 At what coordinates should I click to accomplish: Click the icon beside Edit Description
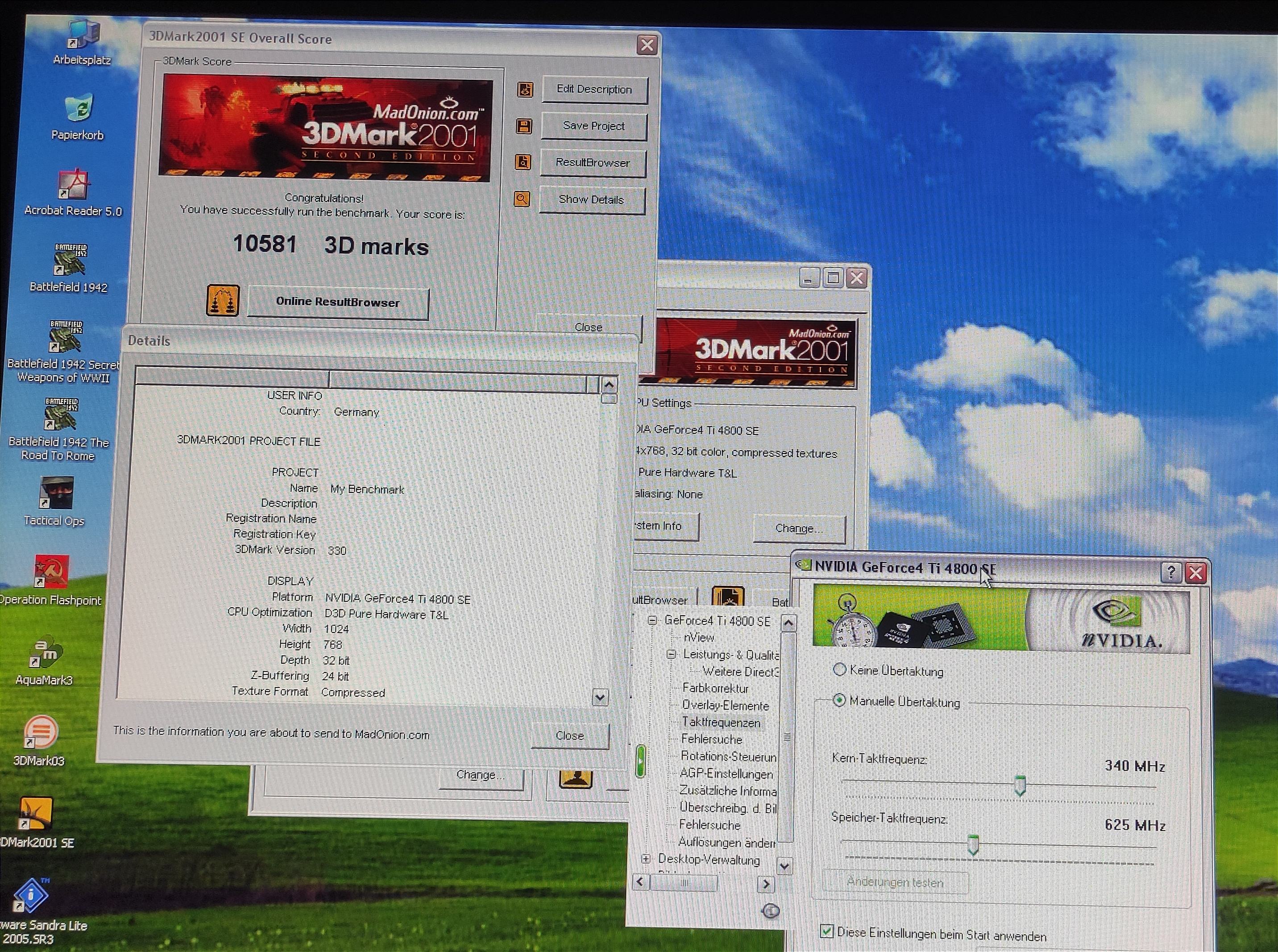pos(525,89)
